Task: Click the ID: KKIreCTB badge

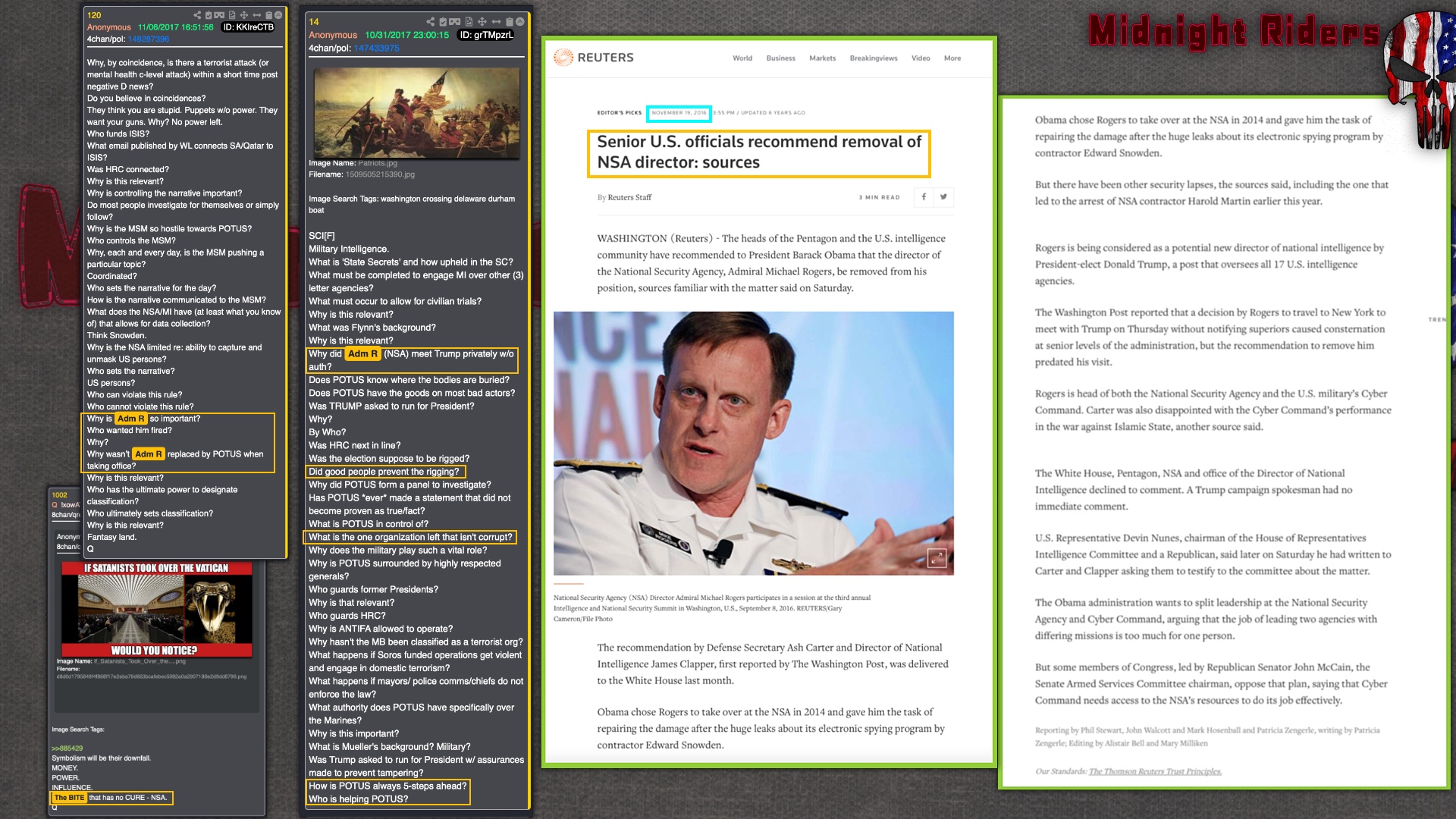Action: click(x=248, y=27)
